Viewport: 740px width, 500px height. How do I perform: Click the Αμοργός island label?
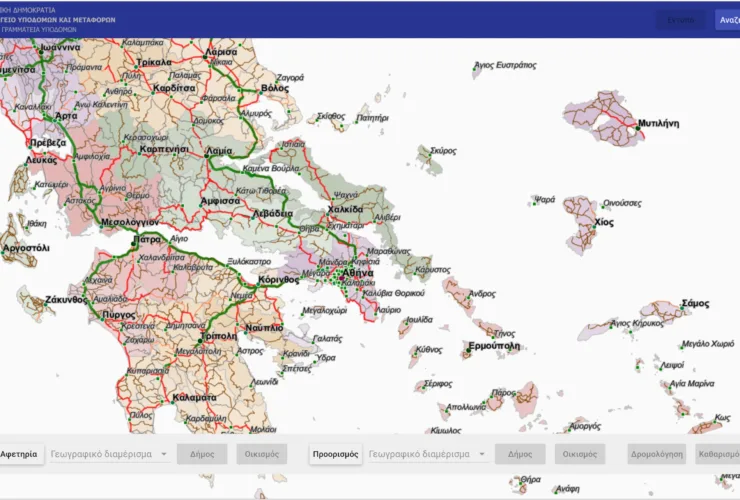point(585,426)
